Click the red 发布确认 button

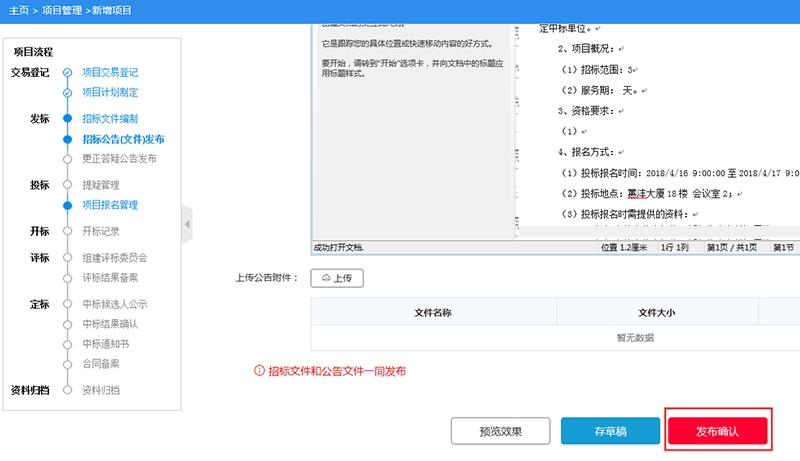coord(717,431)
